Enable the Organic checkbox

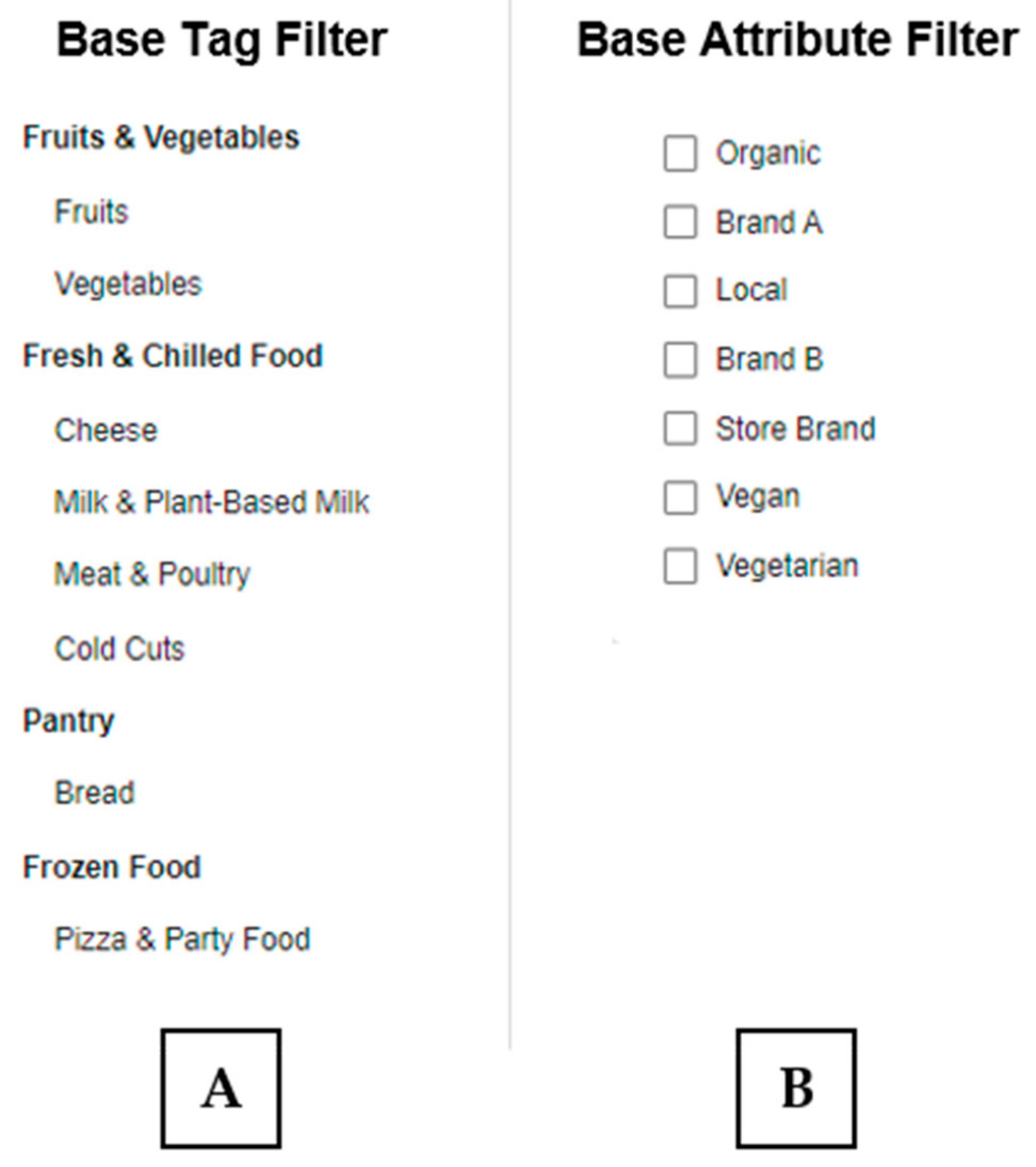point(679,153)
